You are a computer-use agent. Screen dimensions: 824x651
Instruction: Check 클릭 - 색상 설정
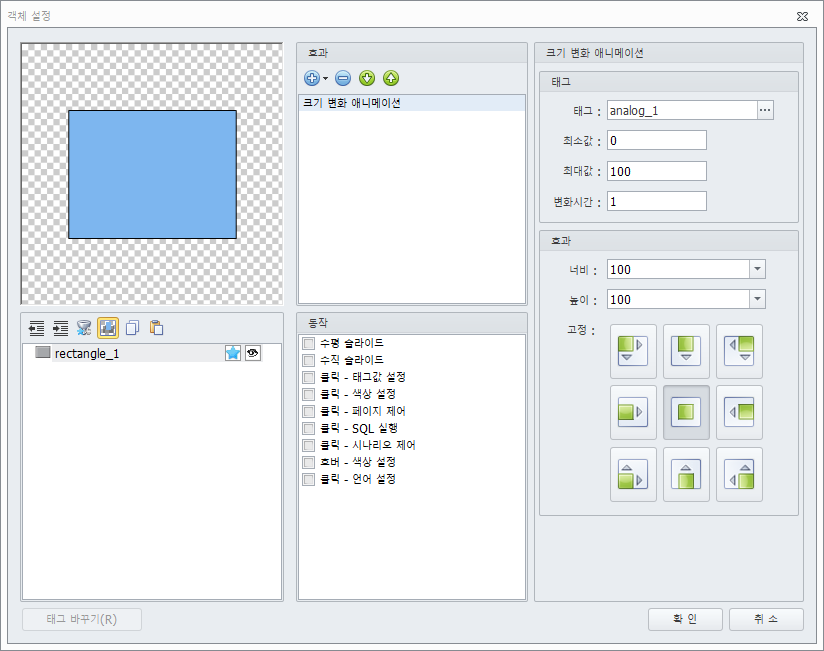(x=308, y=394)
